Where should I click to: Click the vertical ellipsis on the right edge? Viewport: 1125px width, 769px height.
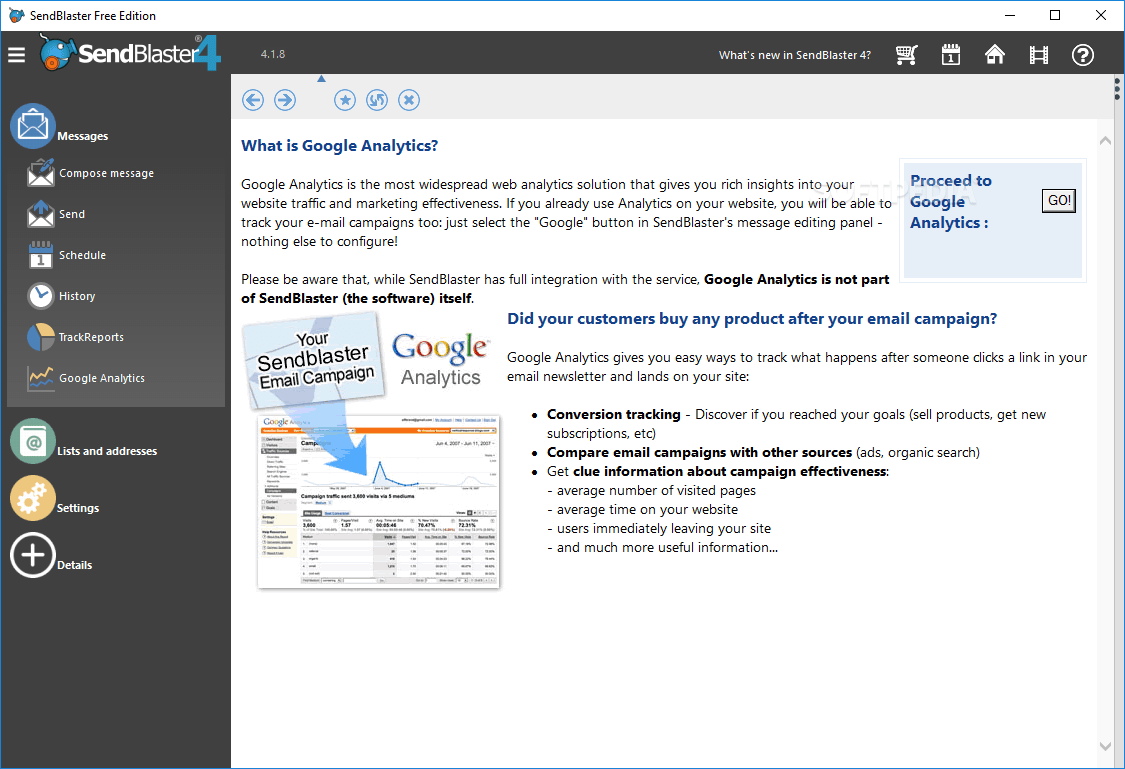tap(1115, 89)
